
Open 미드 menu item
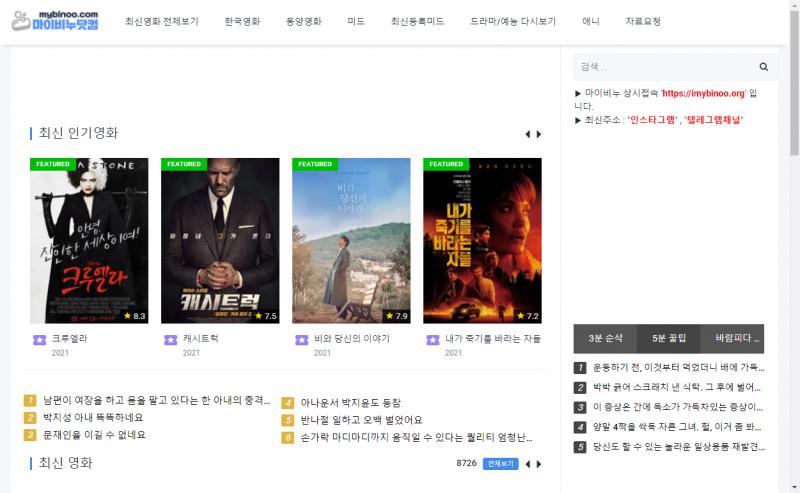[356, 21]
